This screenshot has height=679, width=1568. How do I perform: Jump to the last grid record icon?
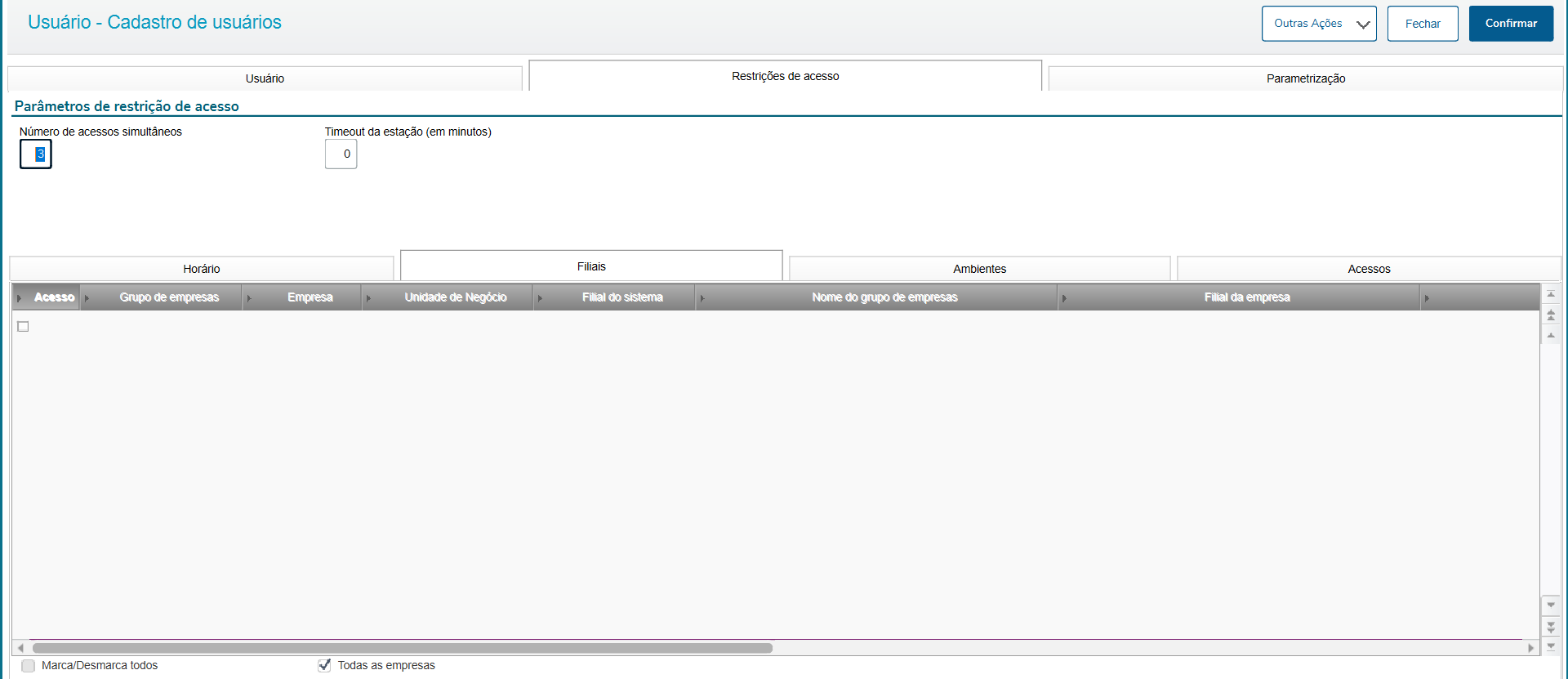tap(1551, 646)
